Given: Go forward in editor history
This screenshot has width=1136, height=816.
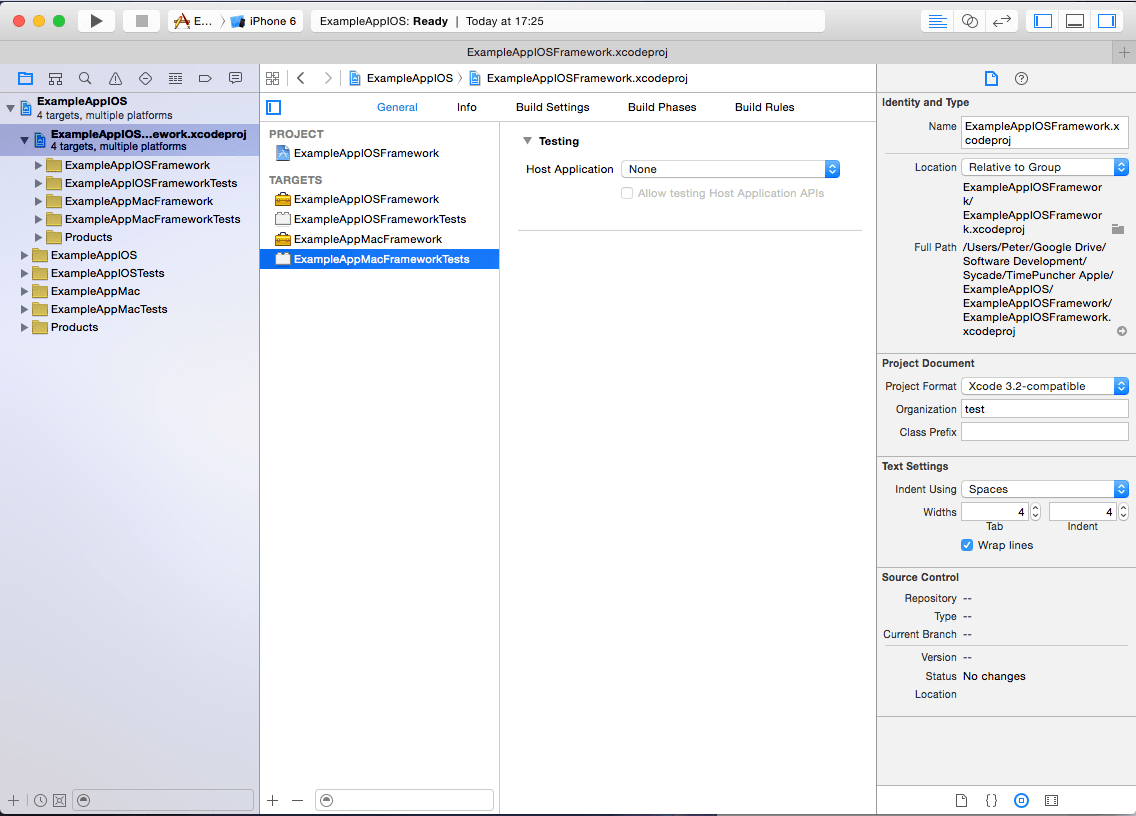Looking at the screenshot, I should pos(327,78).
